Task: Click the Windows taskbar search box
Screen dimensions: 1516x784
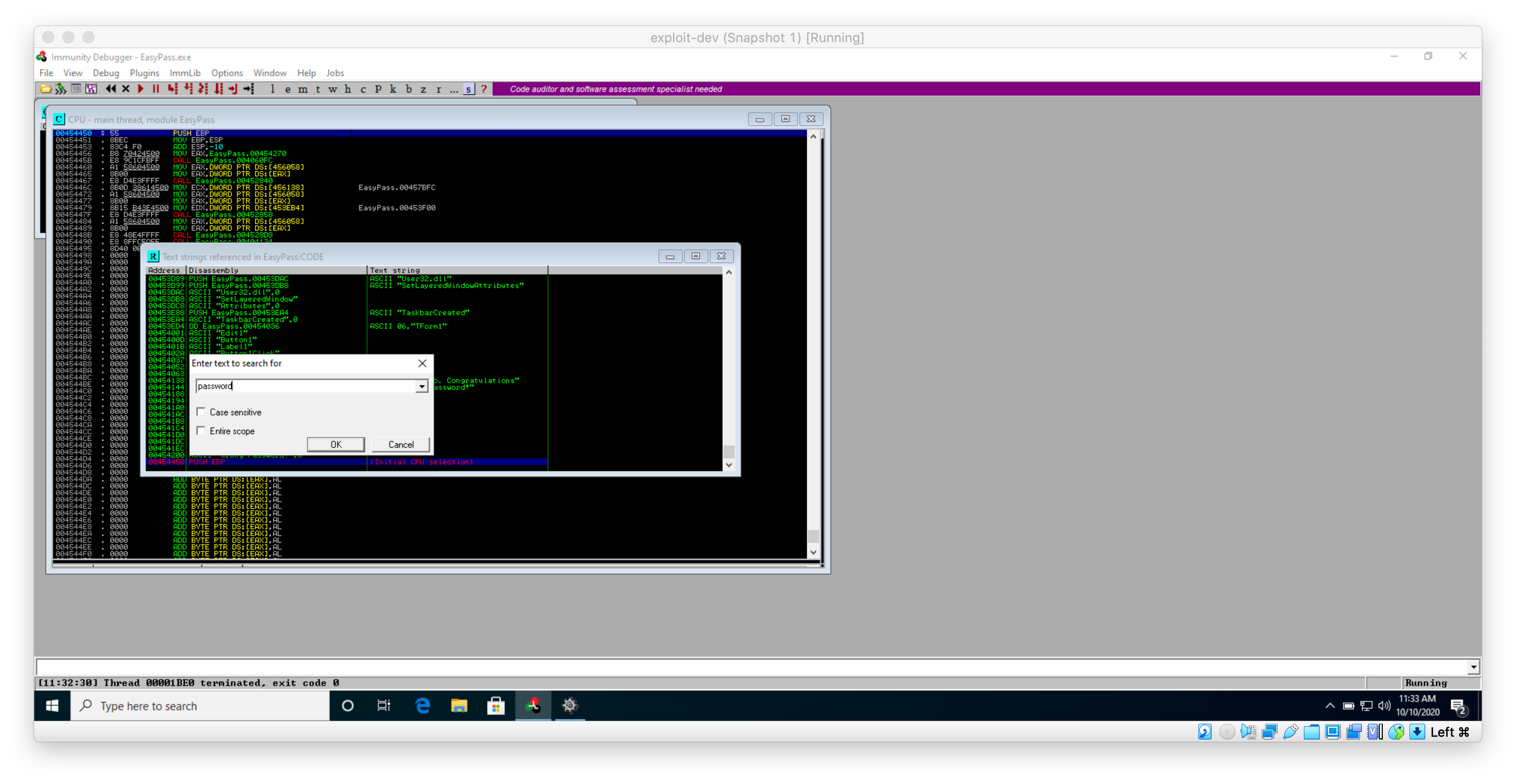Action: click(x=200, y=706)
